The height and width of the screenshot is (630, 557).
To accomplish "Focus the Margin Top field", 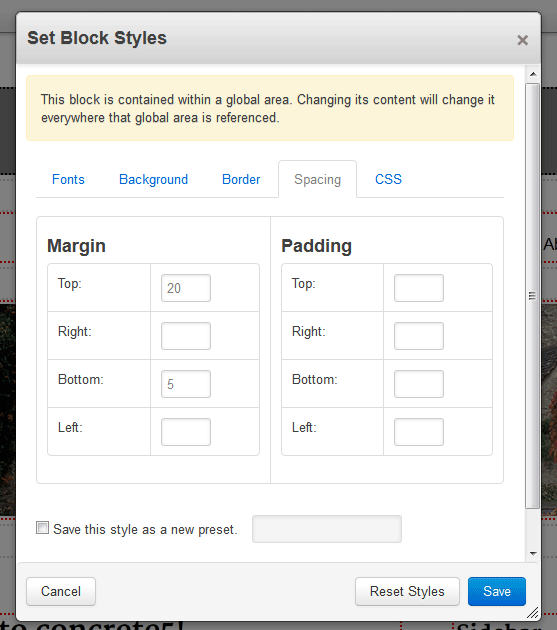I will (x=186, y=288).
